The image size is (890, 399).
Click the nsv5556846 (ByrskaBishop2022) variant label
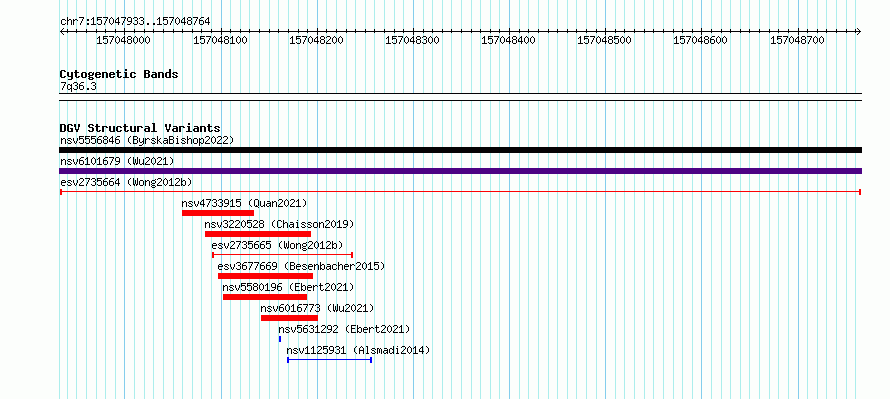point(147,140)
